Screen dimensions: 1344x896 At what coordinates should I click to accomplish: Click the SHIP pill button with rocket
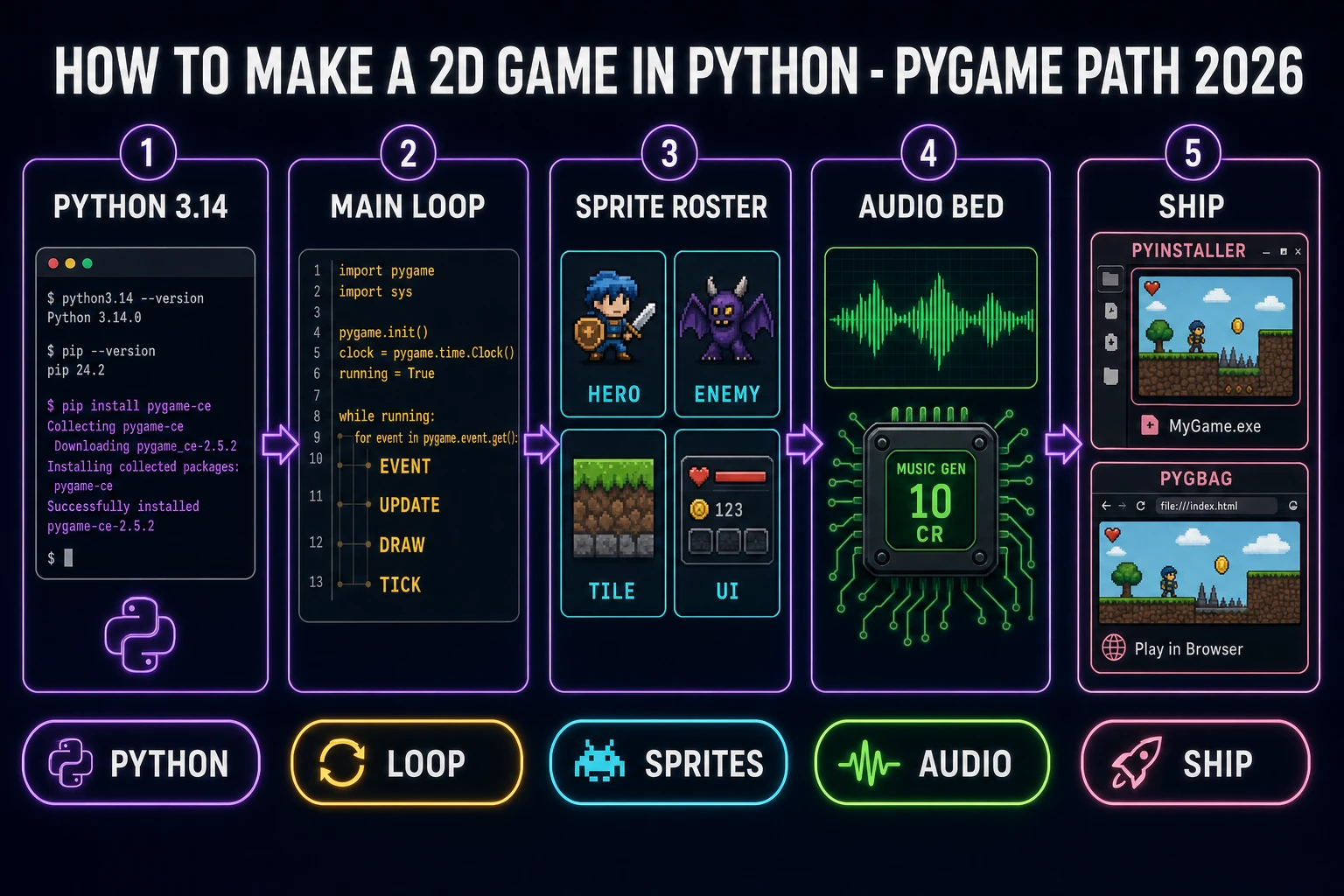1195,763
